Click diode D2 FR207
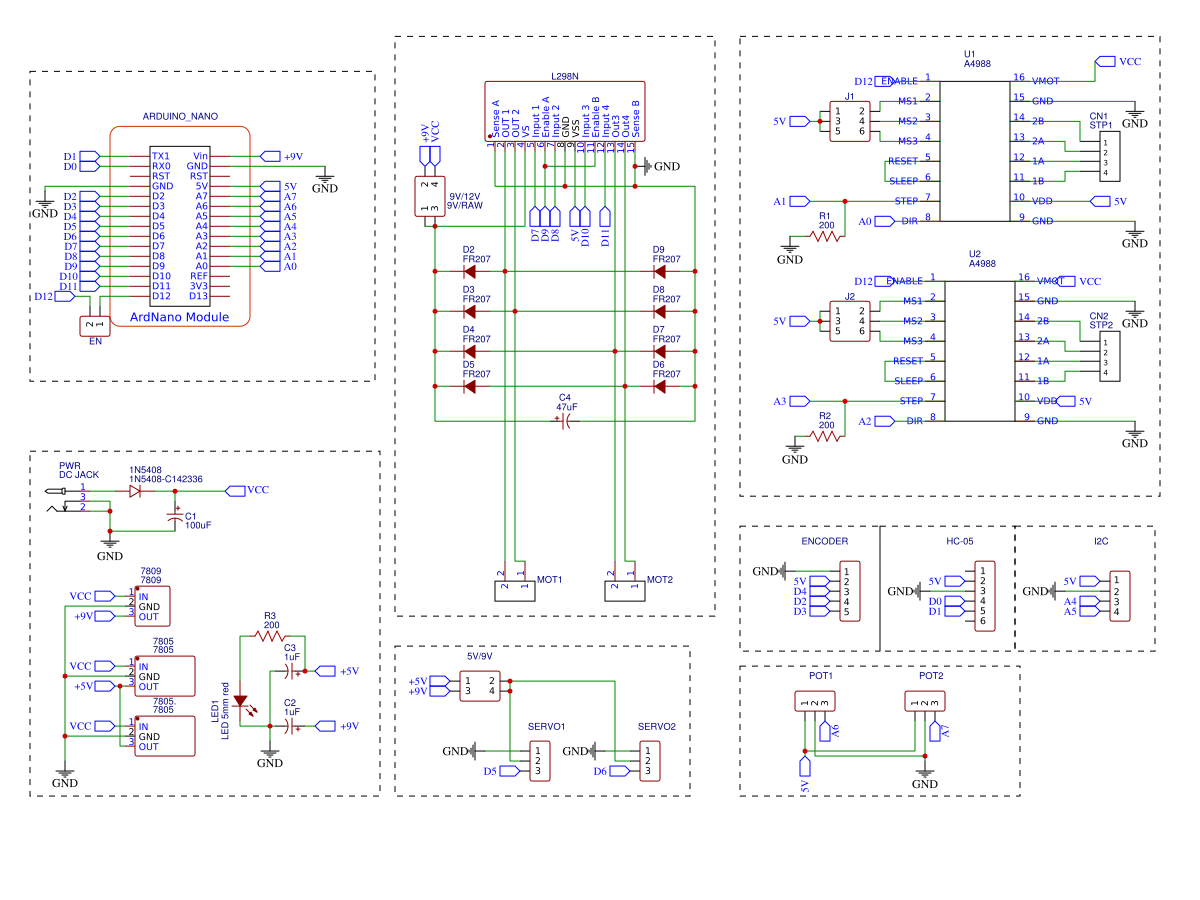Image resolution: width=1200 pixels, height=900 pixels. coord(469,271)
